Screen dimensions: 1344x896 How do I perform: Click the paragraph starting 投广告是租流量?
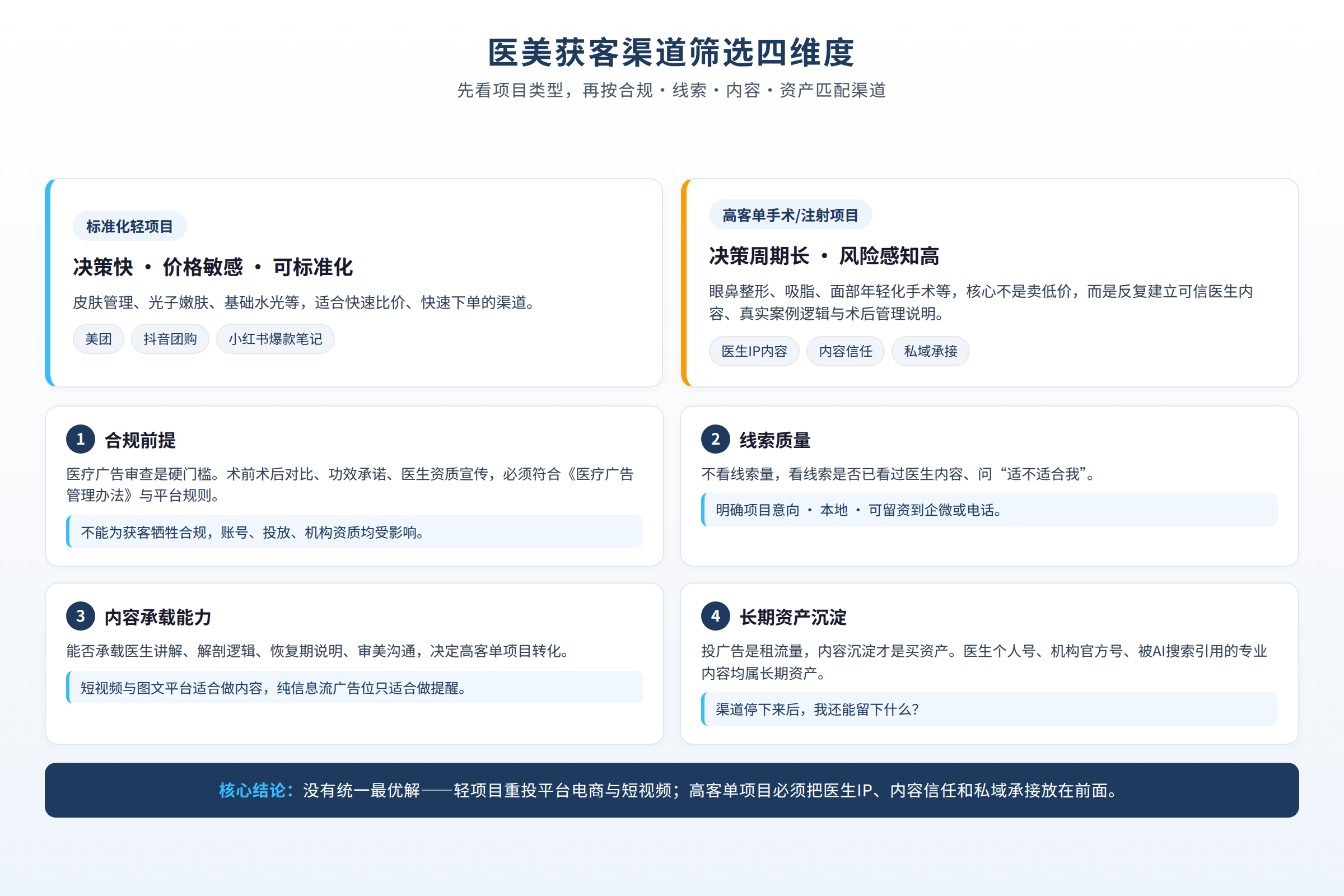point(984,662)
